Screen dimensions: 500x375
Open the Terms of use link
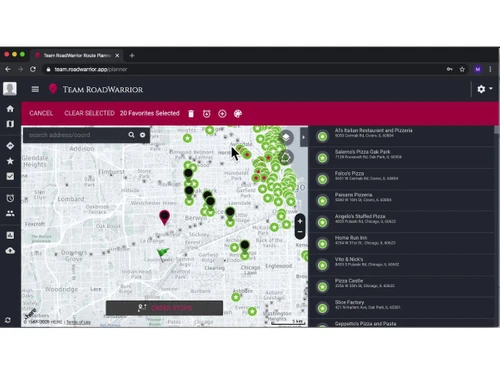pos(78,322)
